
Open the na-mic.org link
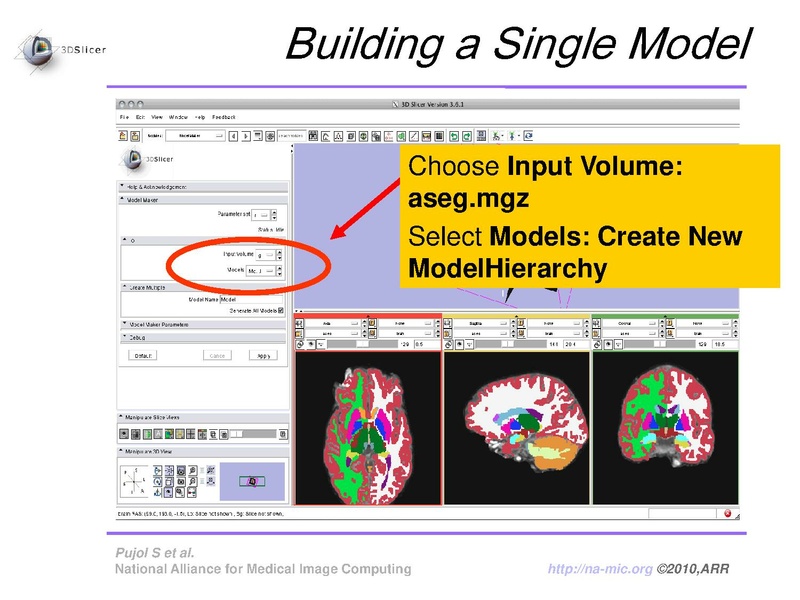601,569
